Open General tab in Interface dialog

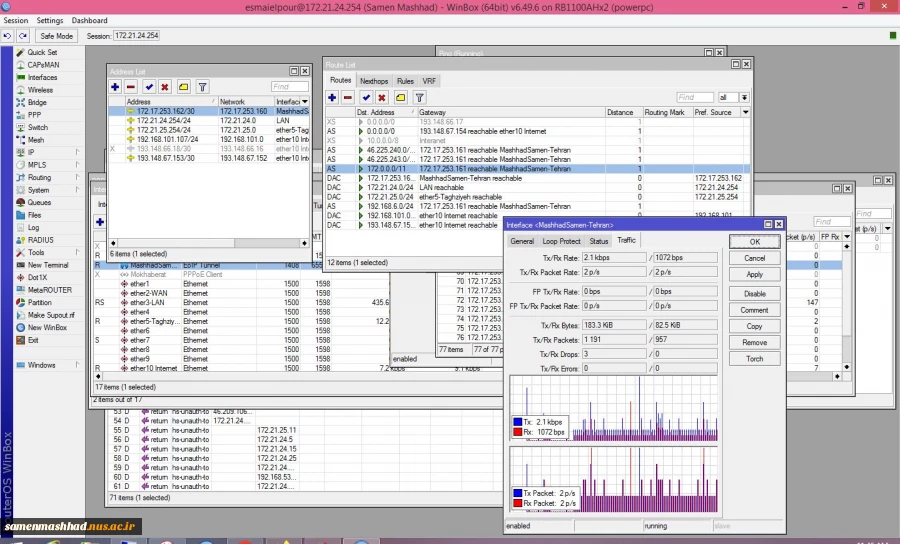click(x=522, y=241)
